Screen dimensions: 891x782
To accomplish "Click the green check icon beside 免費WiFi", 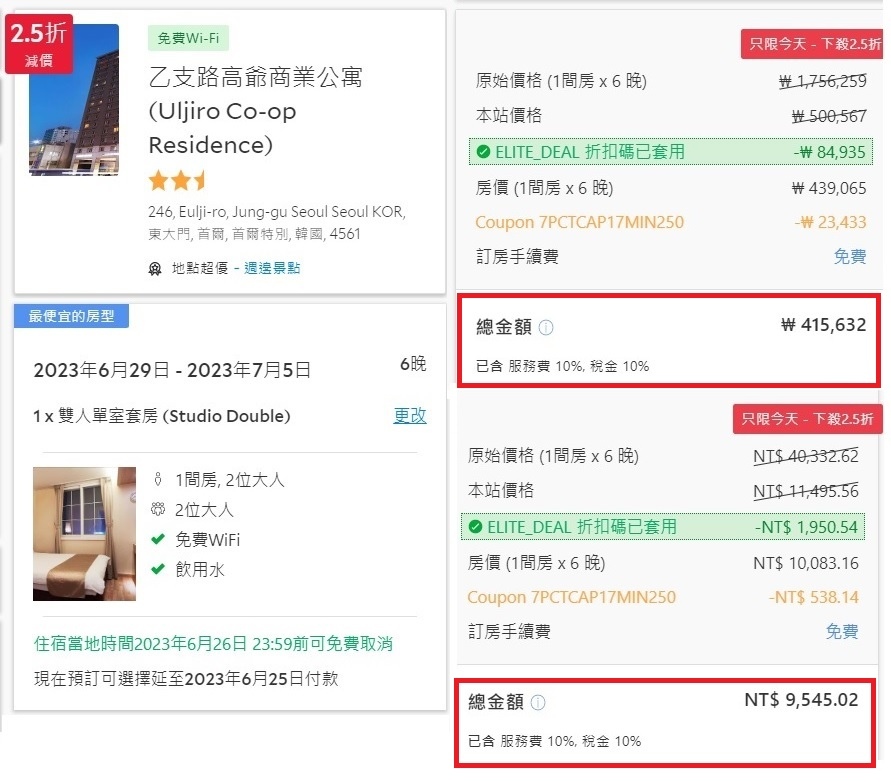I will 157,540.
